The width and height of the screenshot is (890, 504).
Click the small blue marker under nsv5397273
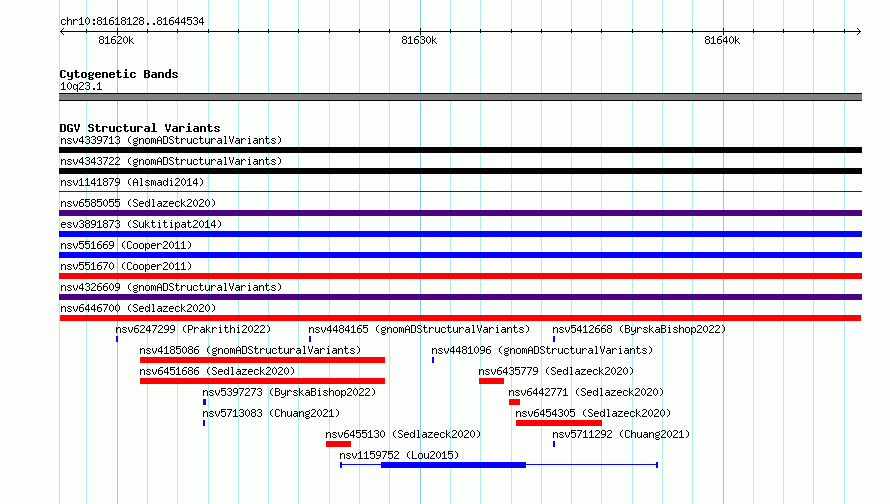click(204, 402)
